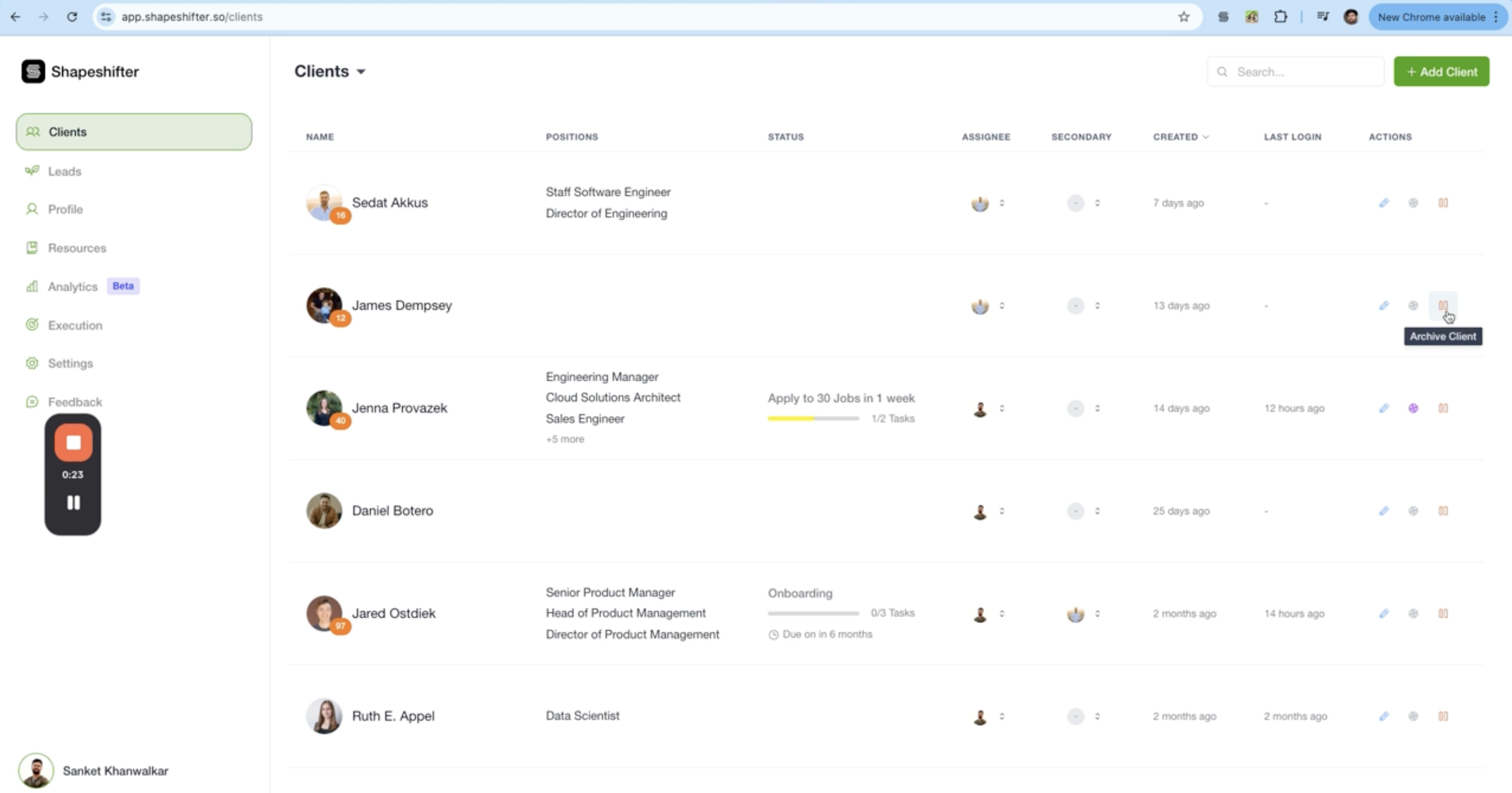Viewport: 1512px width, 793px height.
Task: Open the Clients title dropdown arrow
Action: (x=361, y=72)
